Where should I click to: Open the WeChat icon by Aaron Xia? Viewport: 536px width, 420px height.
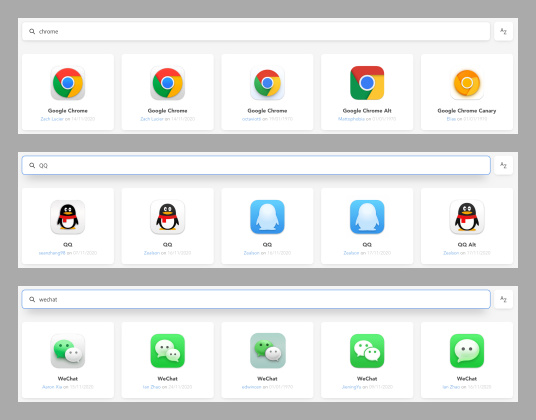(68, 351)
